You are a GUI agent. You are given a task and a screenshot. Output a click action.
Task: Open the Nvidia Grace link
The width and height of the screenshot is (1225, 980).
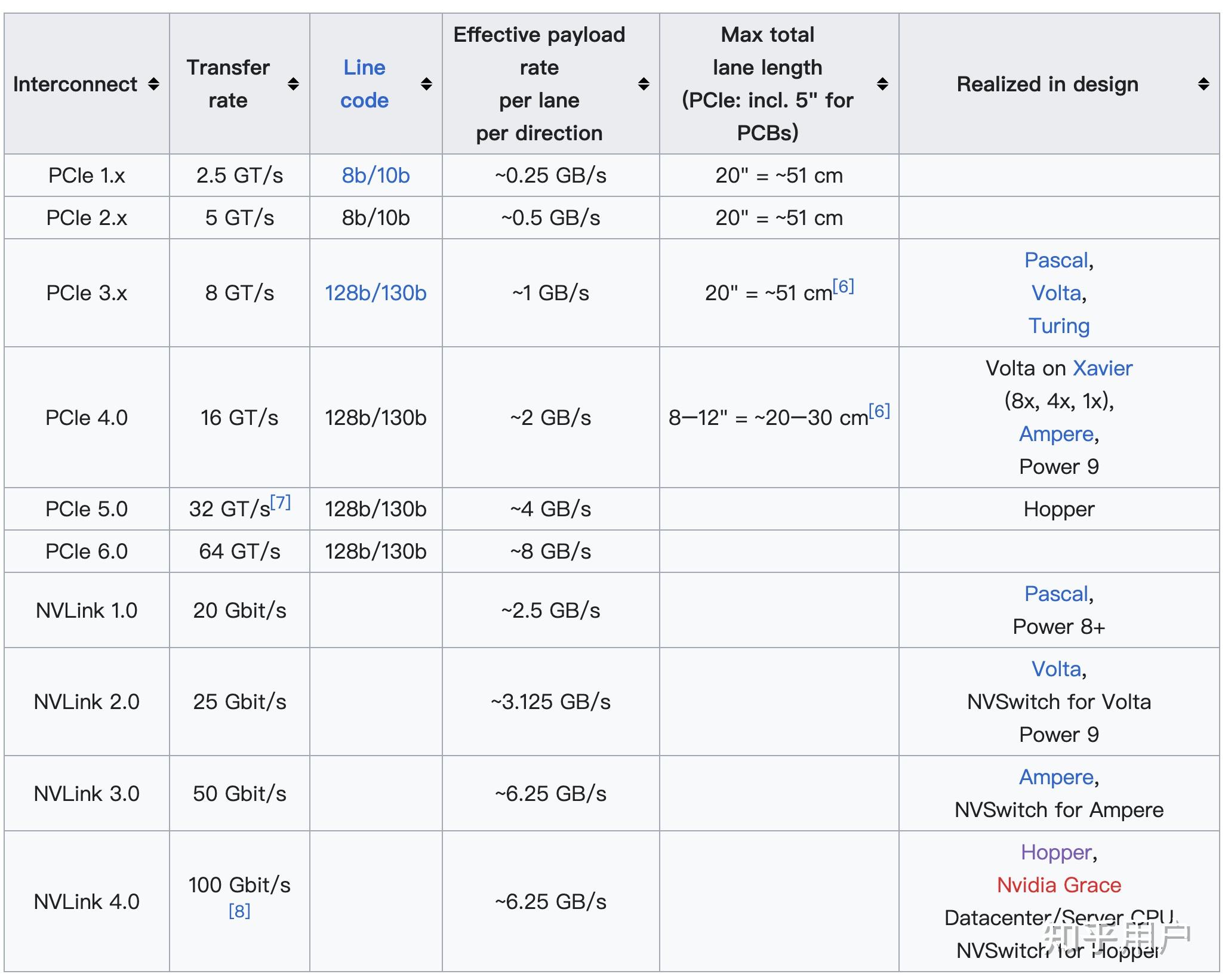(x=1058, y=885)
